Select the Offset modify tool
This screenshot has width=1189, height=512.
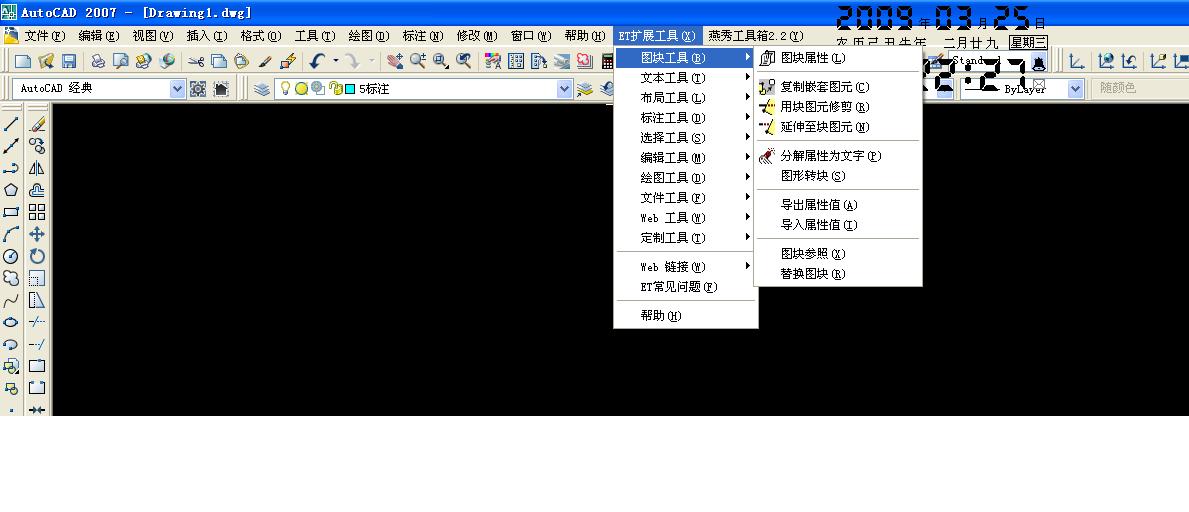[x=36, y=190]
